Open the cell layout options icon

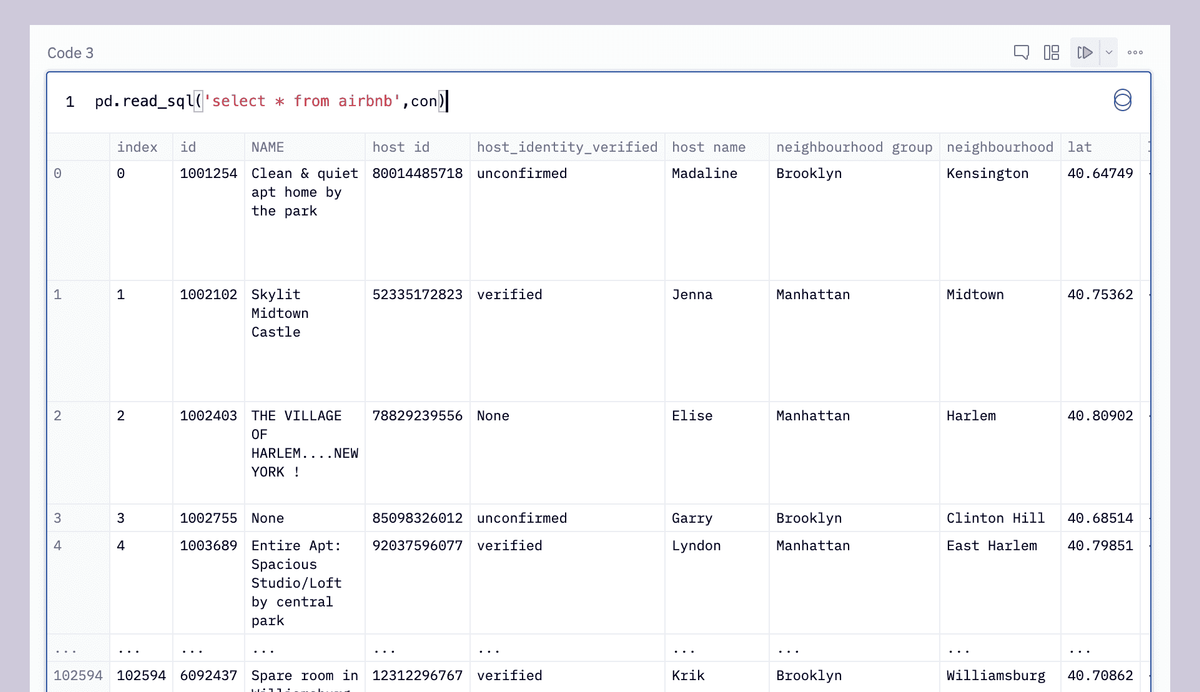[x=1051, y=52]
